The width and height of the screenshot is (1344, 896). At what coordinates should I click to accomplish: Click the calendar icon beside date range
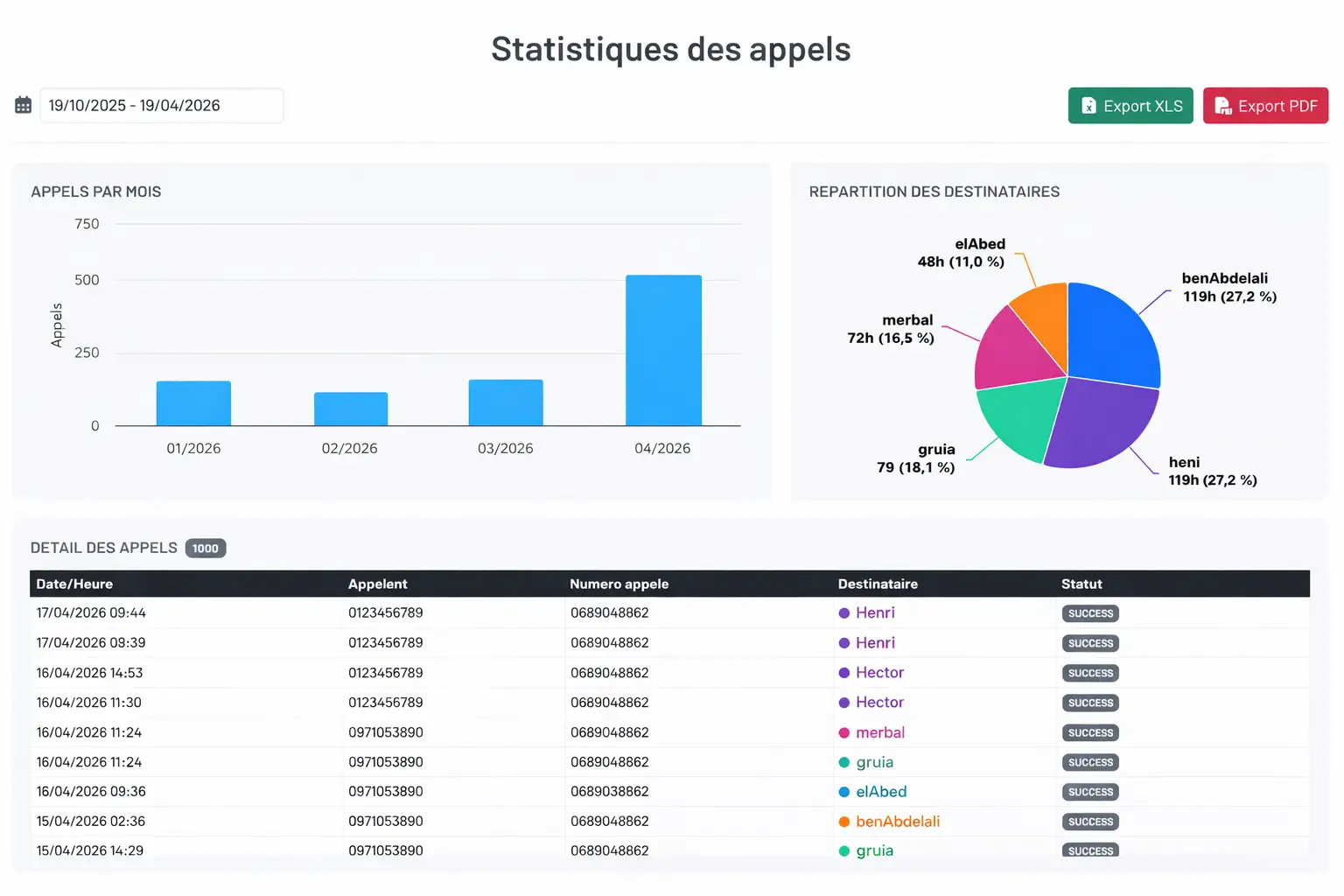pyautogui.click(x=24, y=106)
